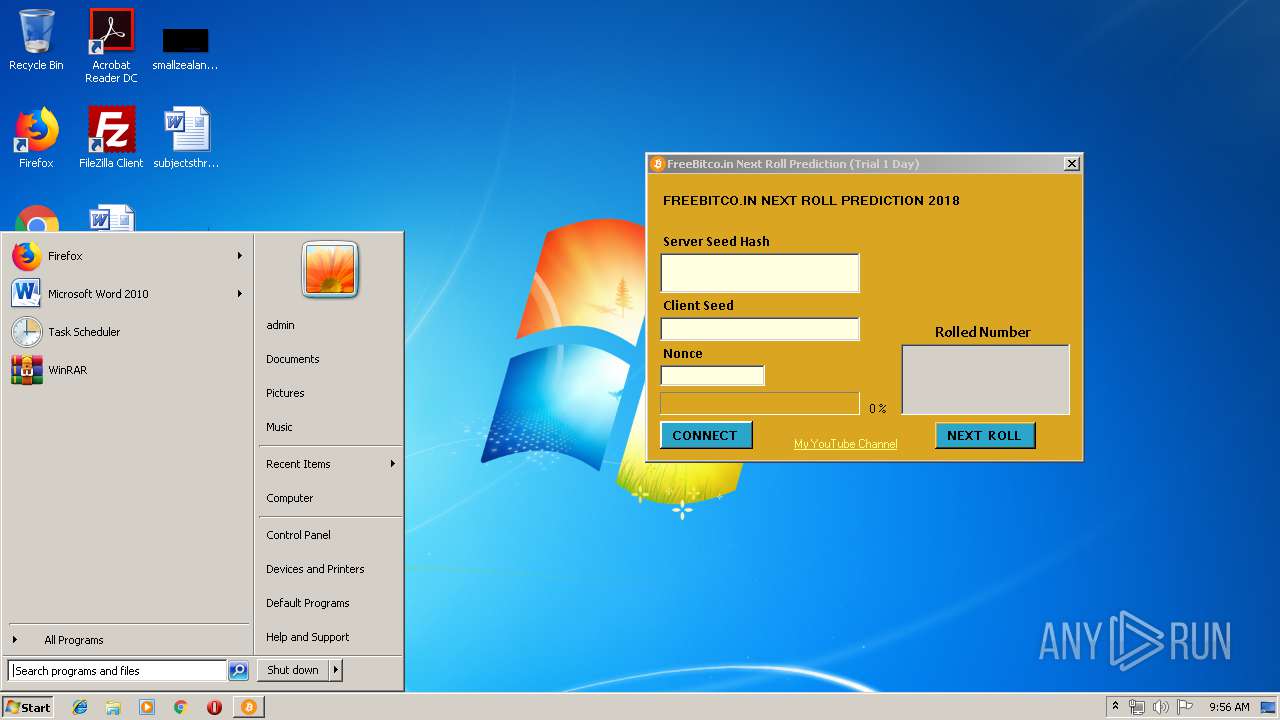This screenshot has height=720, width=1280.
Task: Click the CONNECT button
Action: [706, 435]
